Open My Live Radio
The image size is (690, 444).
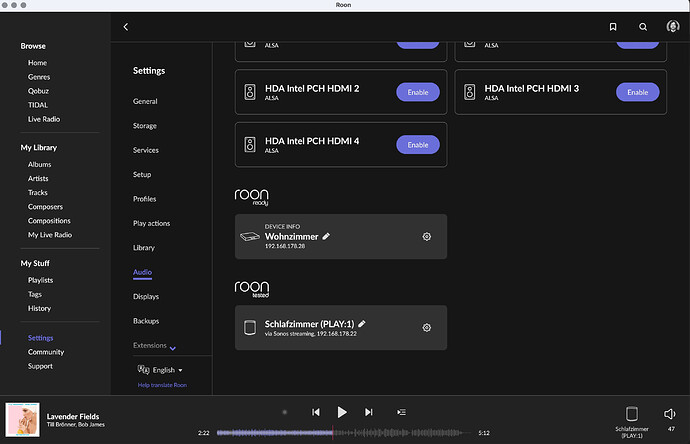pyautogui.click(x=50, y=235)
